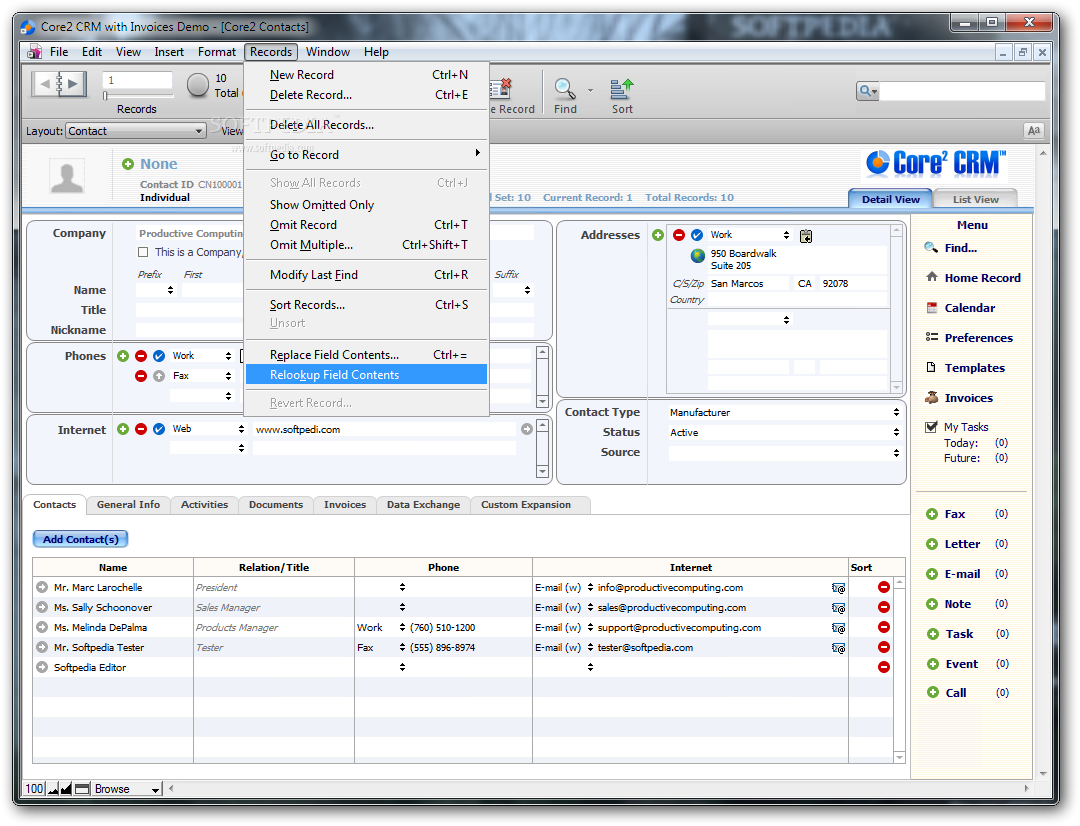Image resolution: width=1080 pixels, height=826 pixels.
Task: Open the Window menu in menu bar
Action: (327, 52)
